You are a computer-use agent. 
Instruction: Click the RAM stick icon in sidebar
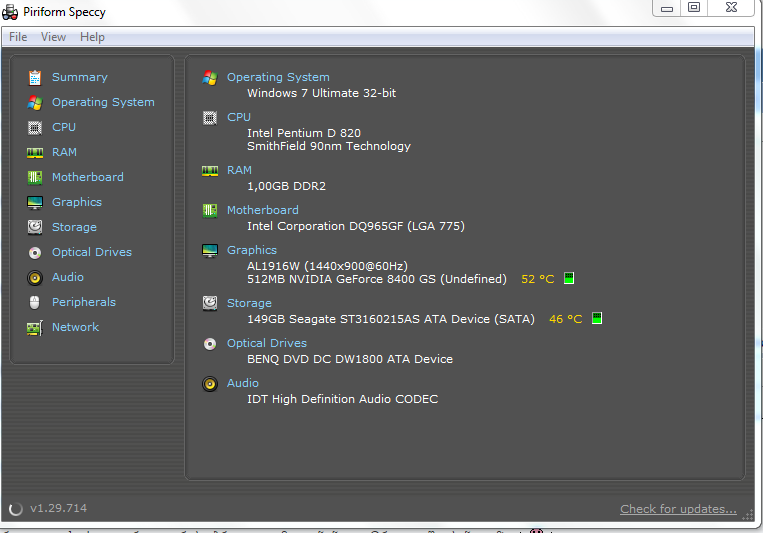pyautogui.click(x=35, y=153)
